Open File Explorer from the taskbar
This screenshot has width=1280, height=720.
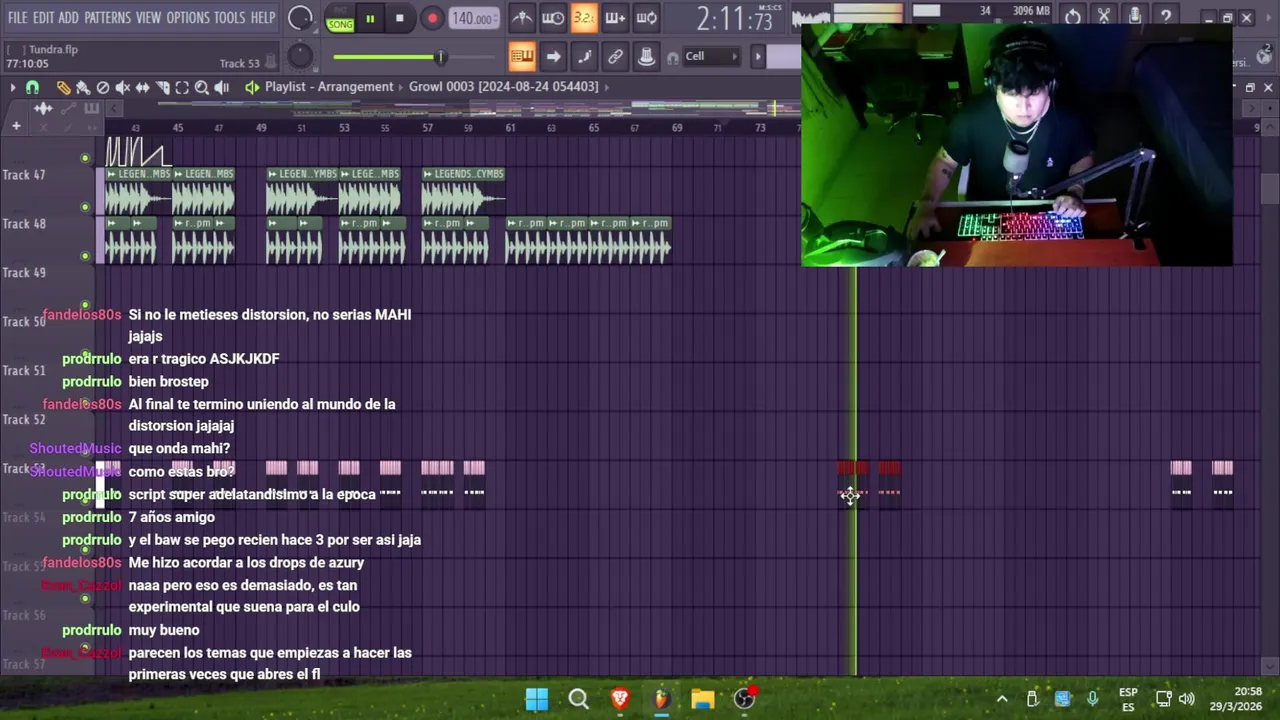point(703,699)
